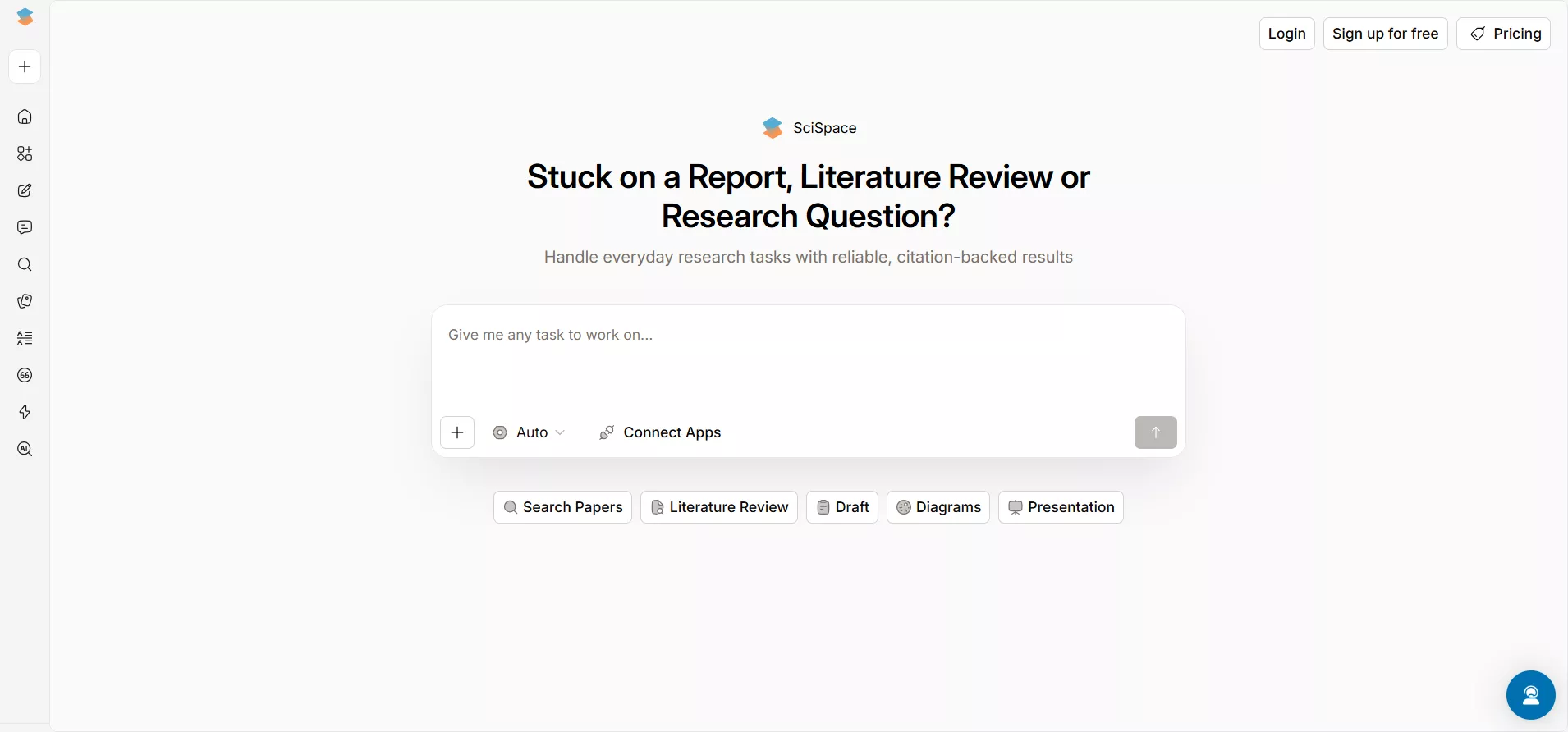
Task: Open the AI detector magnifier icon in the sidebar
Action: click(25, 449)
